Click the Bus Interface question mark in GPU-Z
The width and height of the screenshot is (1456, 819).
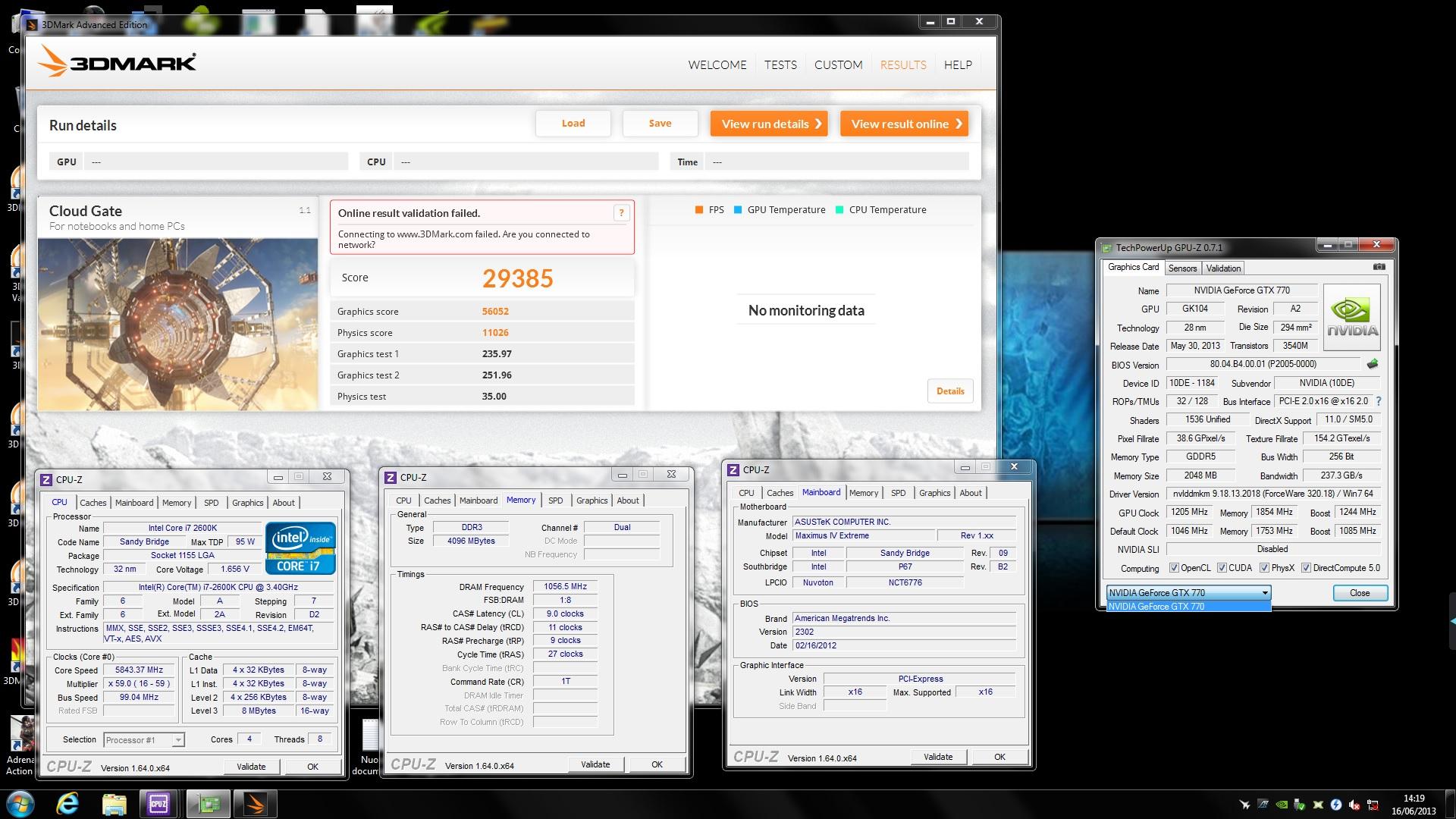click(x=1378, y=401)
